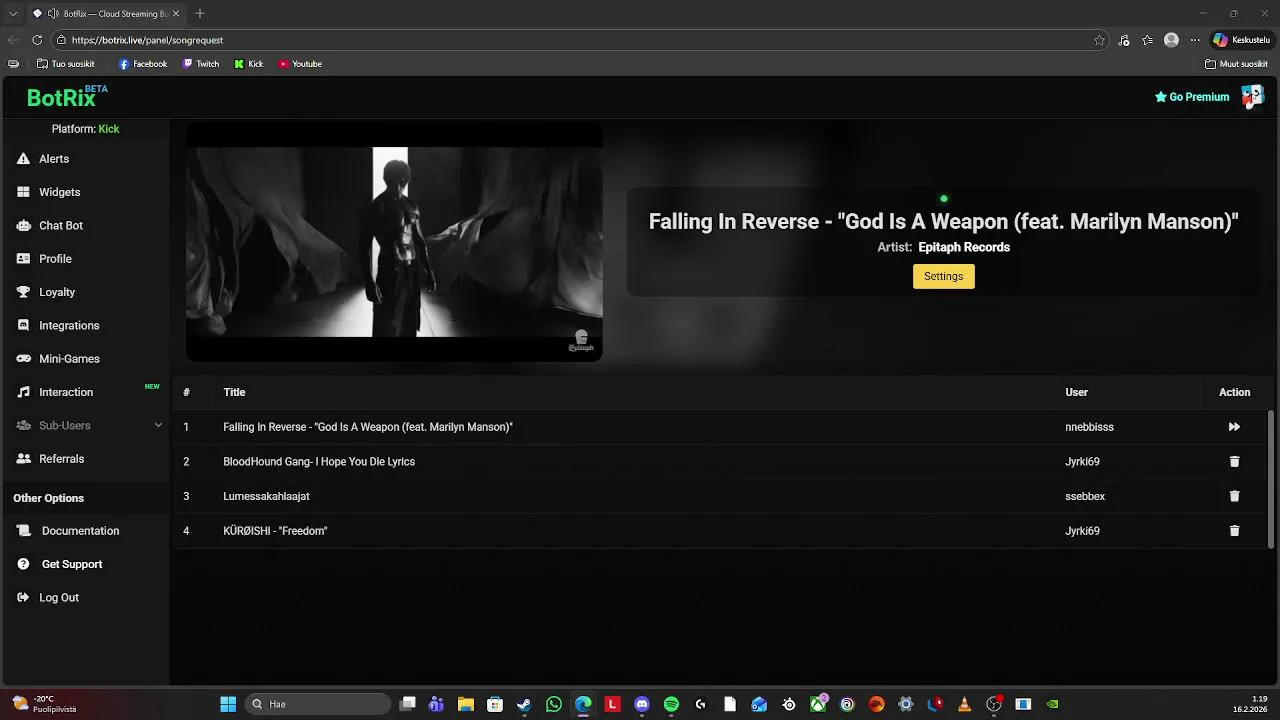
Task: Add page to favorites star
Action: 1099,40
